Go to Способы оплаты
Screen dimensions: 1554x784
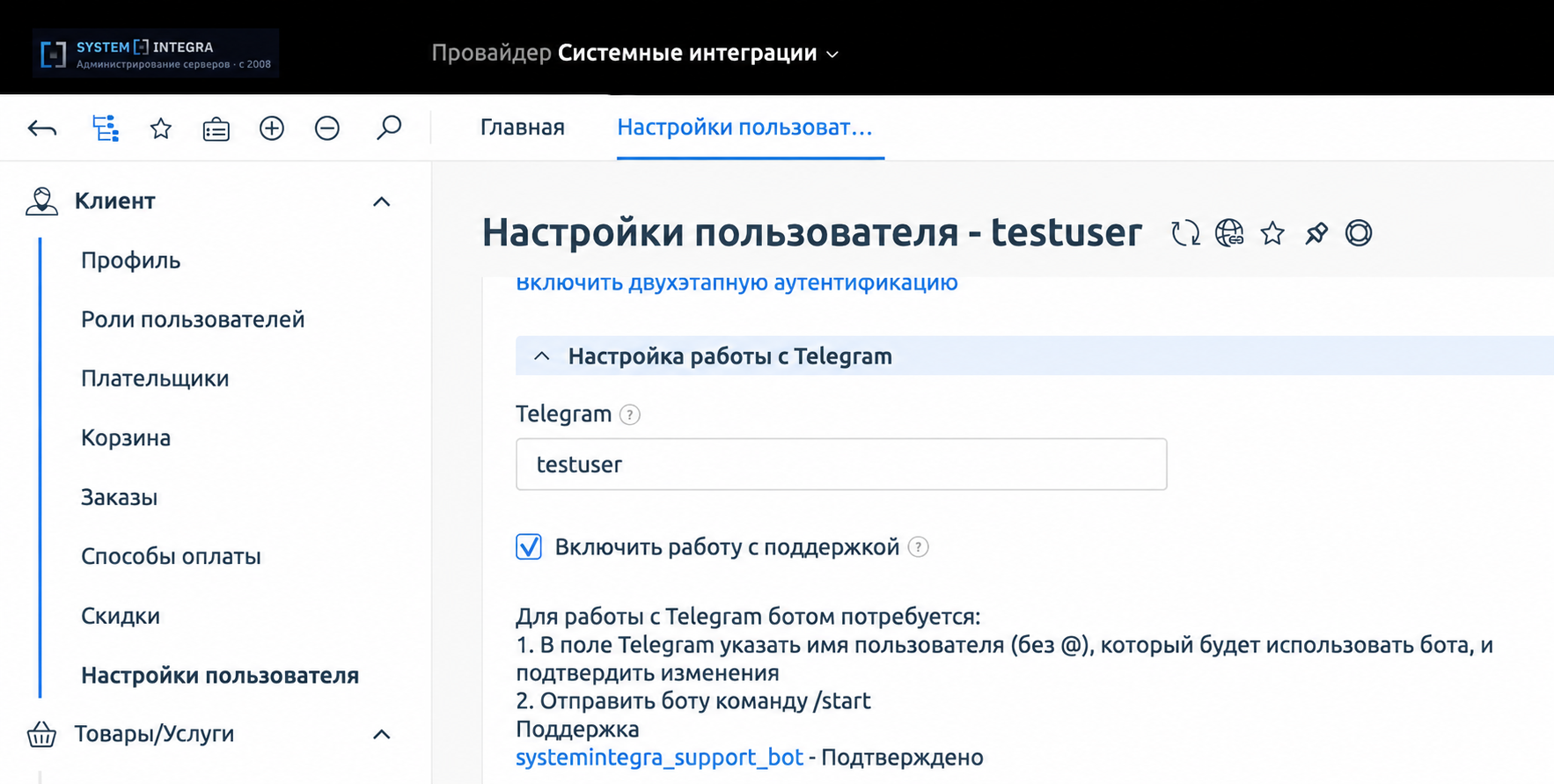tap(172, 556)
